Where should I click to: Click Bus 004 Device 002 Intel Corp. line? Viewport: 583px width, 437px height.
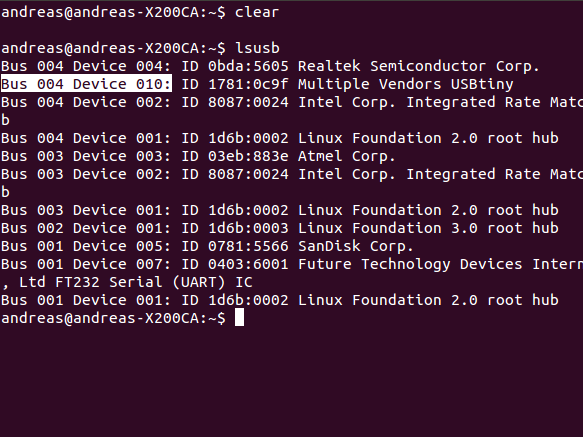(x=292, y=102)
